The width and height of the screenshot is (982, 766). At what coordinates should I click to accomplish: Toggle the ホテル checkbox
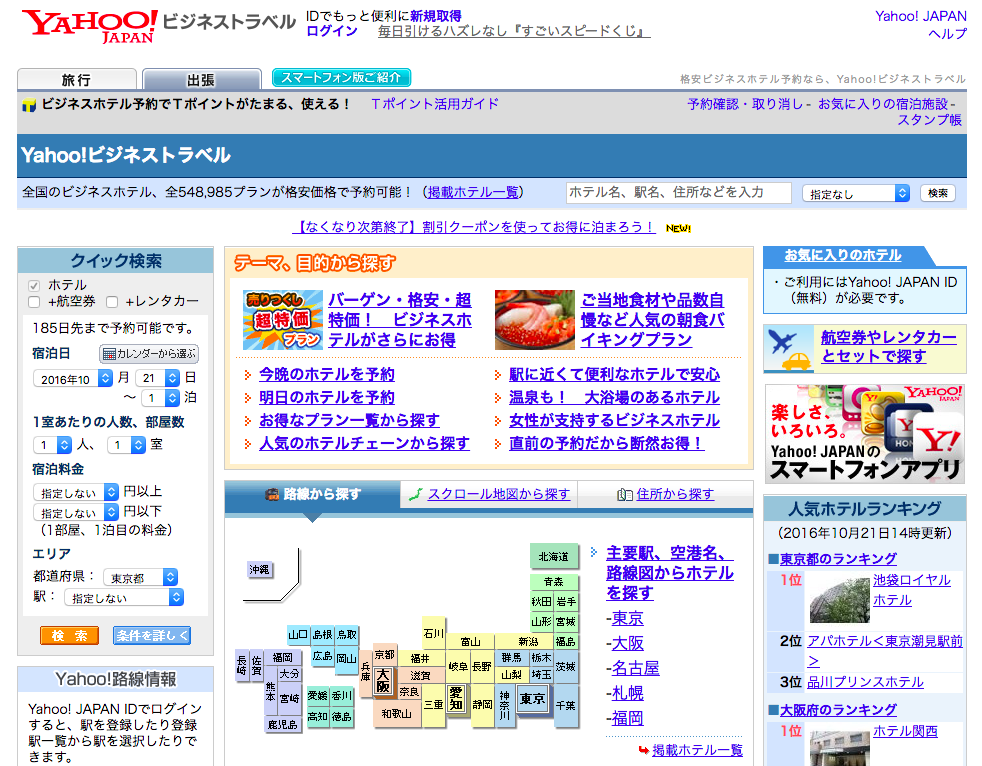(x=34, y=286)
